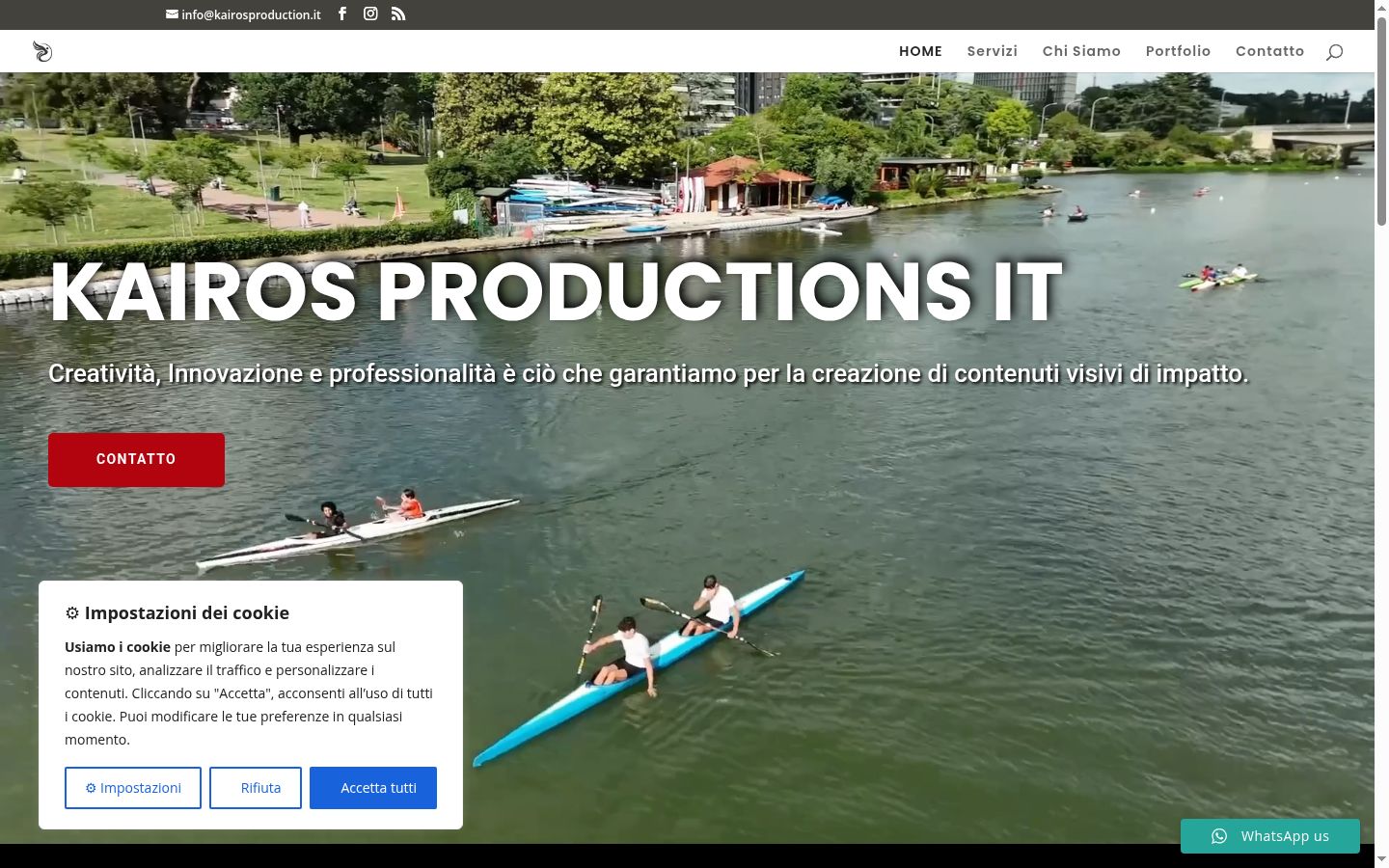This screenshot has width=1389, height=868.
Task: Click the scrollbar down arrow
Action: pyautogui.click(x=1381, y=860)
